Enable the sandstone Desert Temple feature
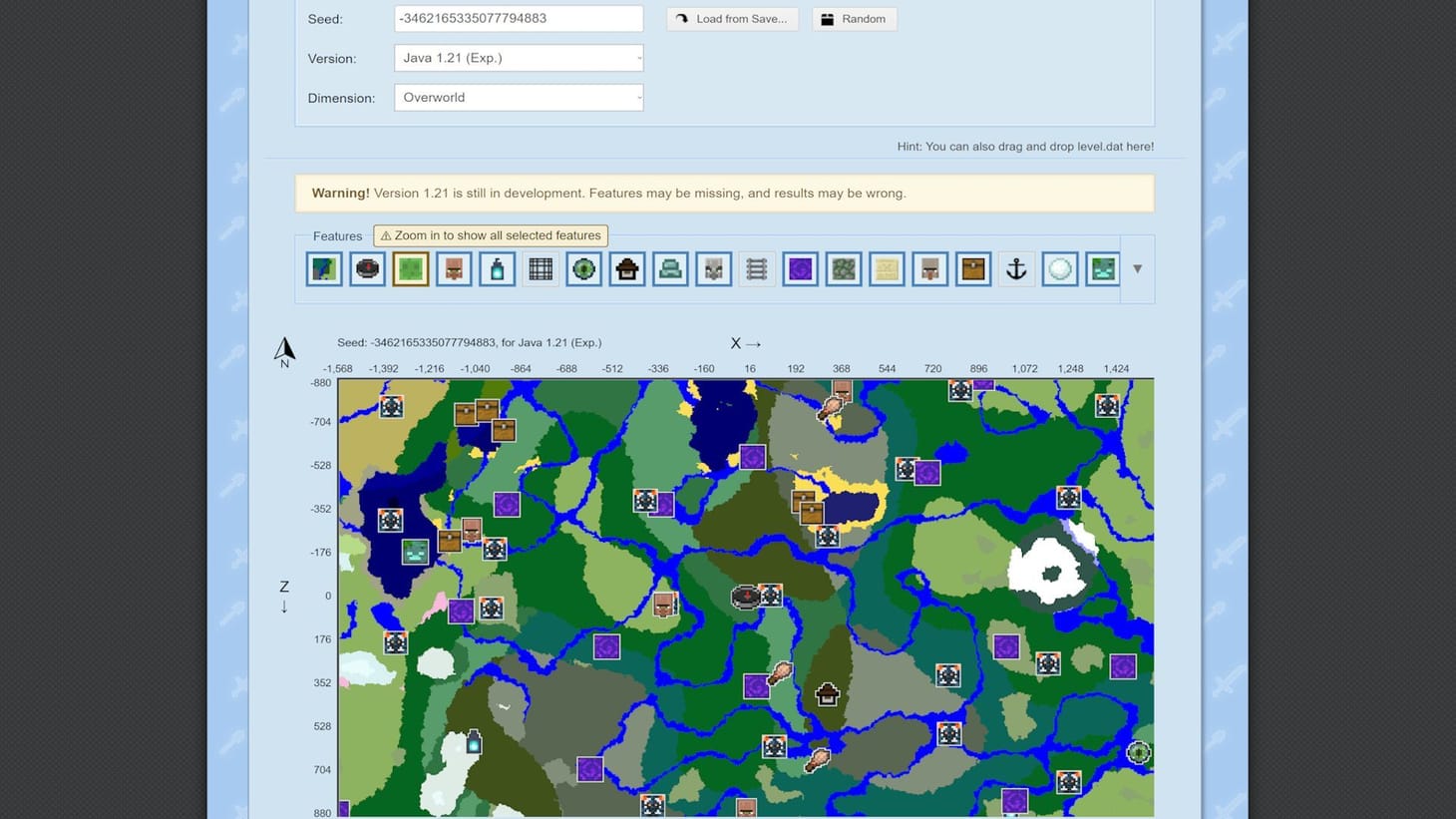Screen dimensions: 1456x819 [x=886, y=268]
